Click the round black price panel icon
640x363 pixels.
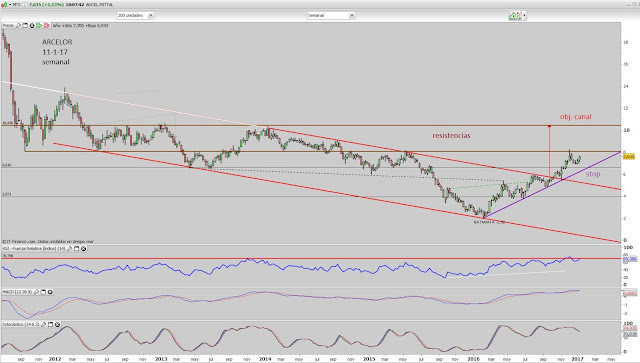click(x=32, y=26)
